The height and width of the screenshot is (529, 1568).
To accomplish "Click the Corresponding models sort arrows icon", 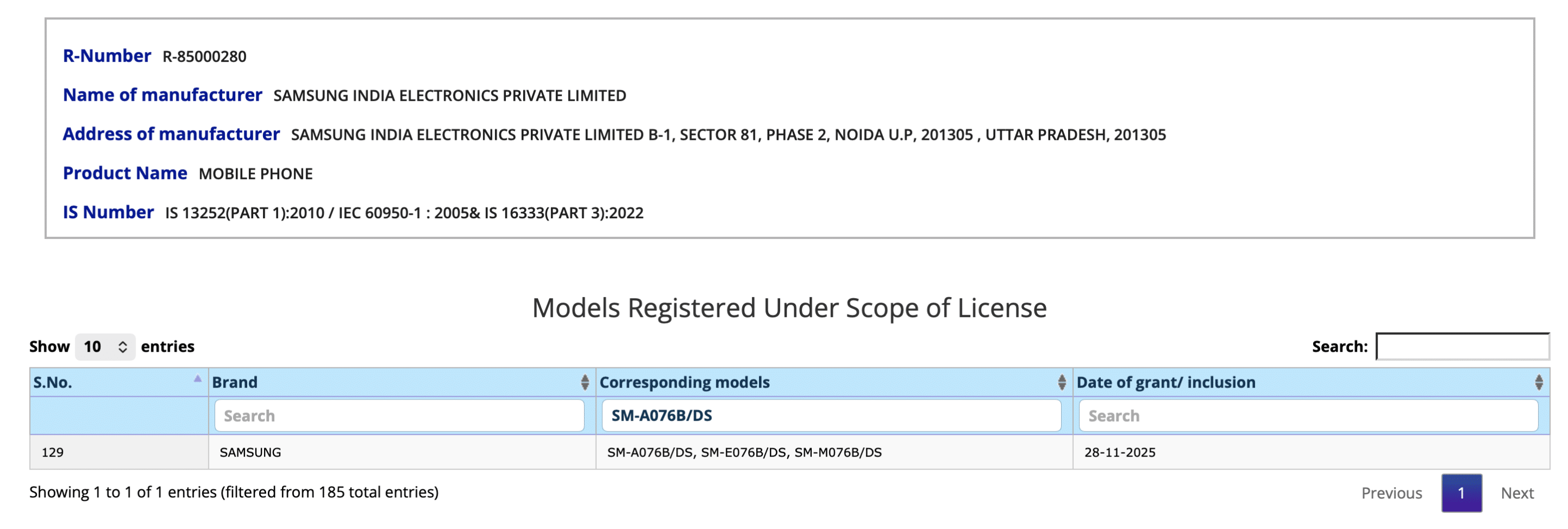I will (1062, 382).
